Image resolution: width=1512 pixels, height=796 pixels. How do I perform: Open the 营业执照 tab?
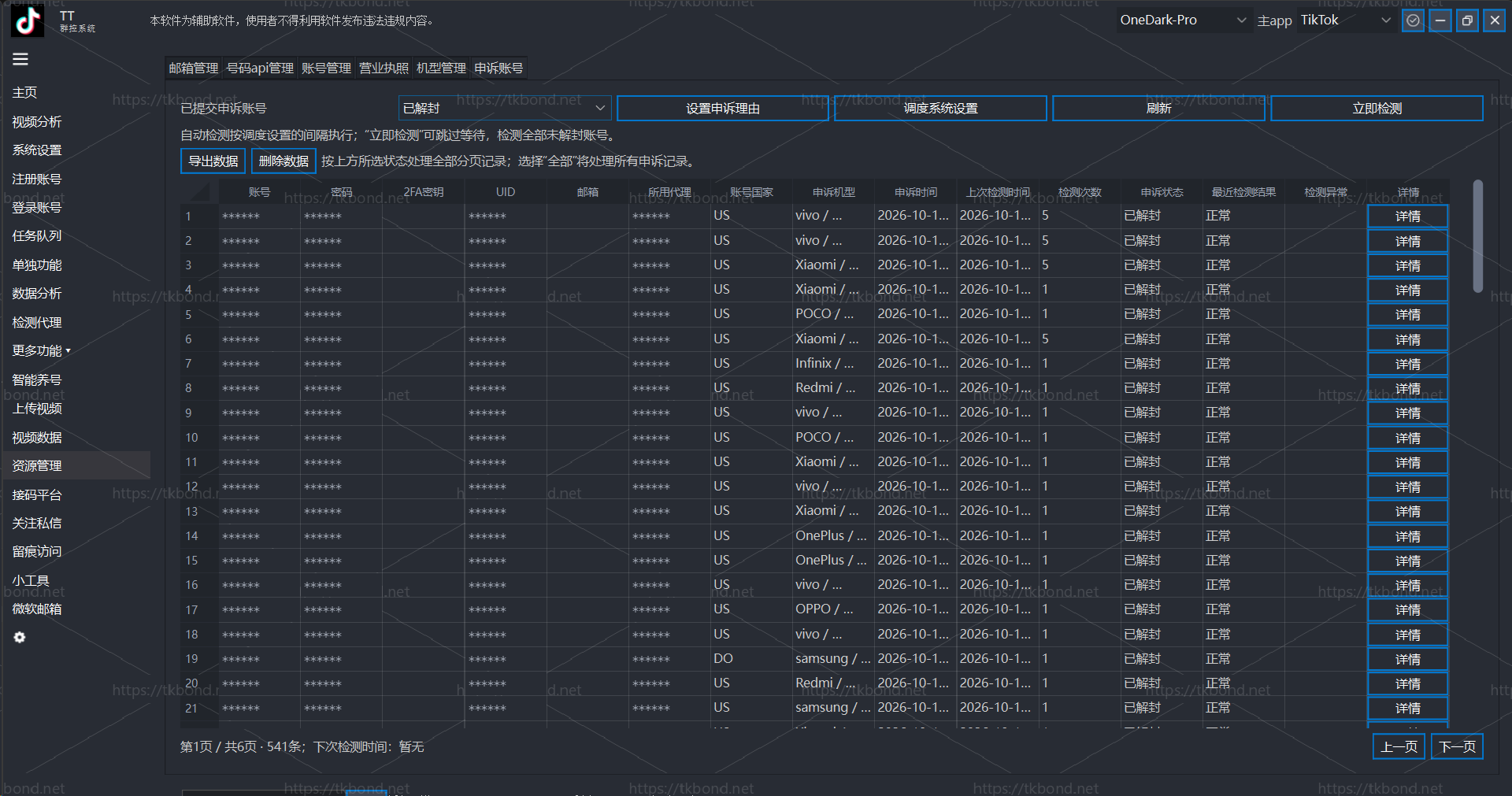pos(384,68)
